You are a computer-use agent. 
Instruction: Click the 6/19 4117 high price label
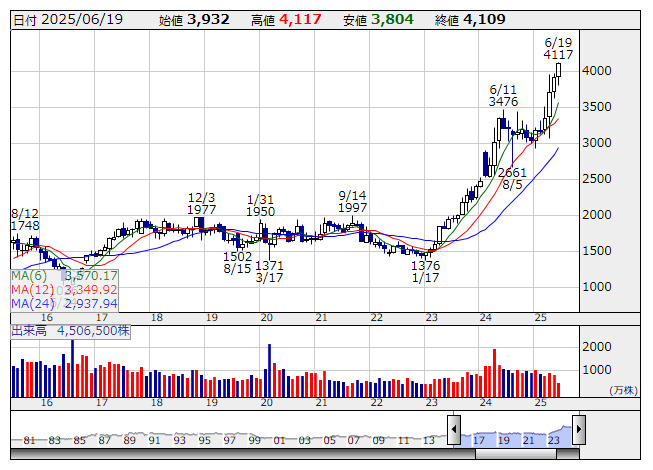pos(558,49)
